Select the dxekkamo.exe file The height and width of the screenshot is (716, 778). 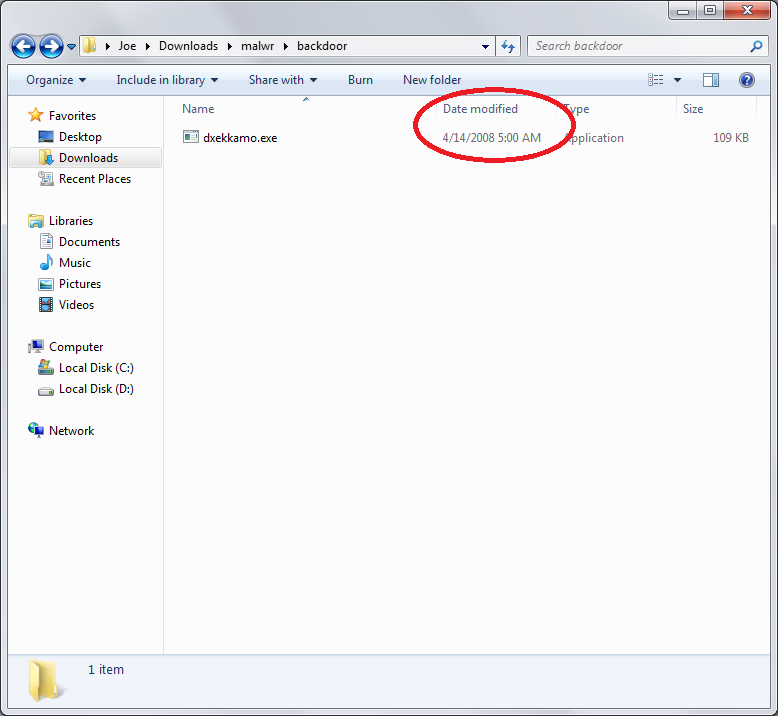click(x=240, y=138)
